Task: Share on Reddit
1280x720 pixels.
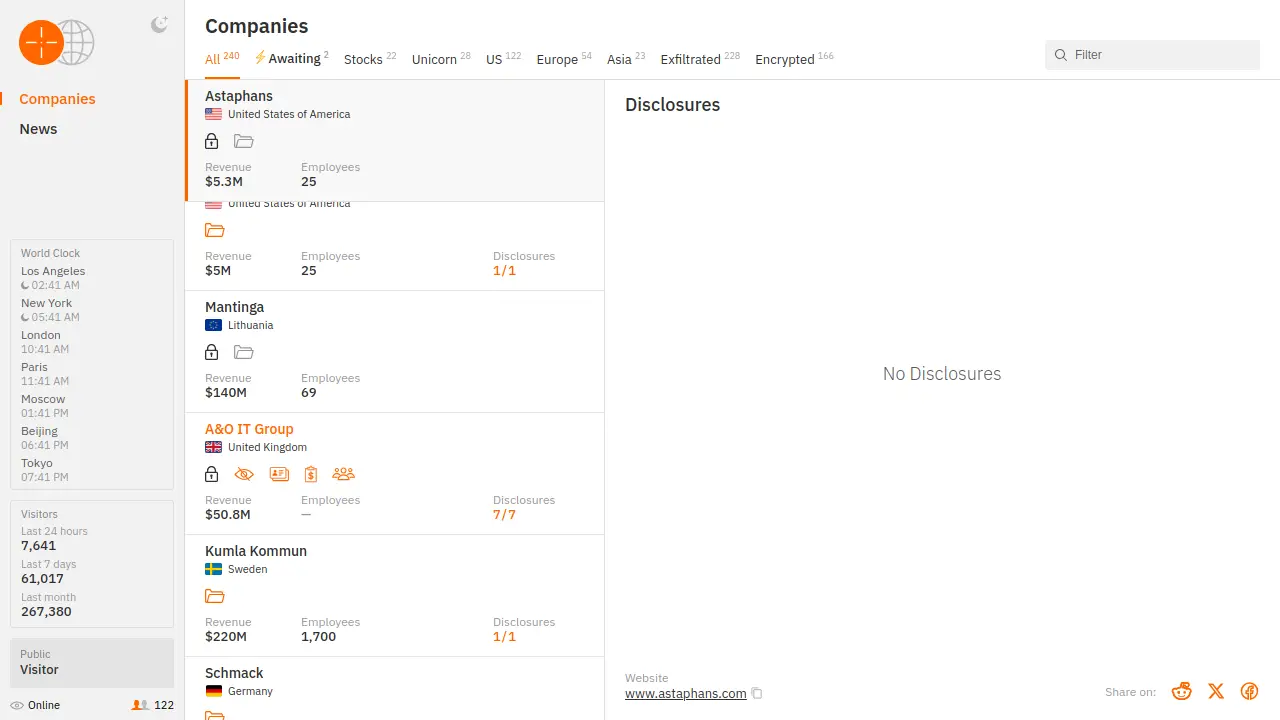Action: point(1182,691)
